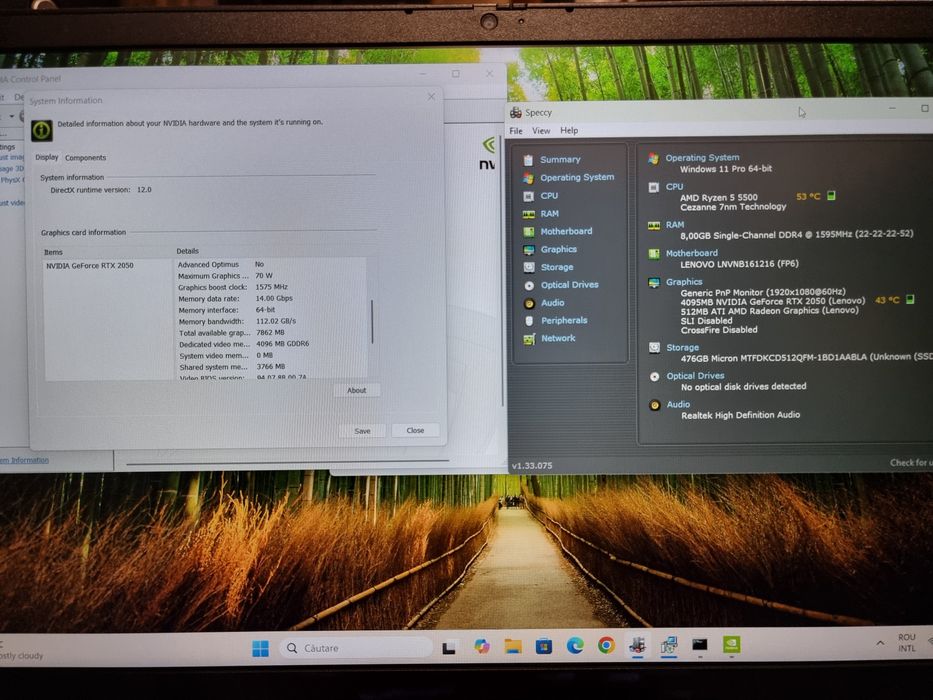Click the RAM heading in summary pane
The image size is (933, 700).
(x=675, y=225)
